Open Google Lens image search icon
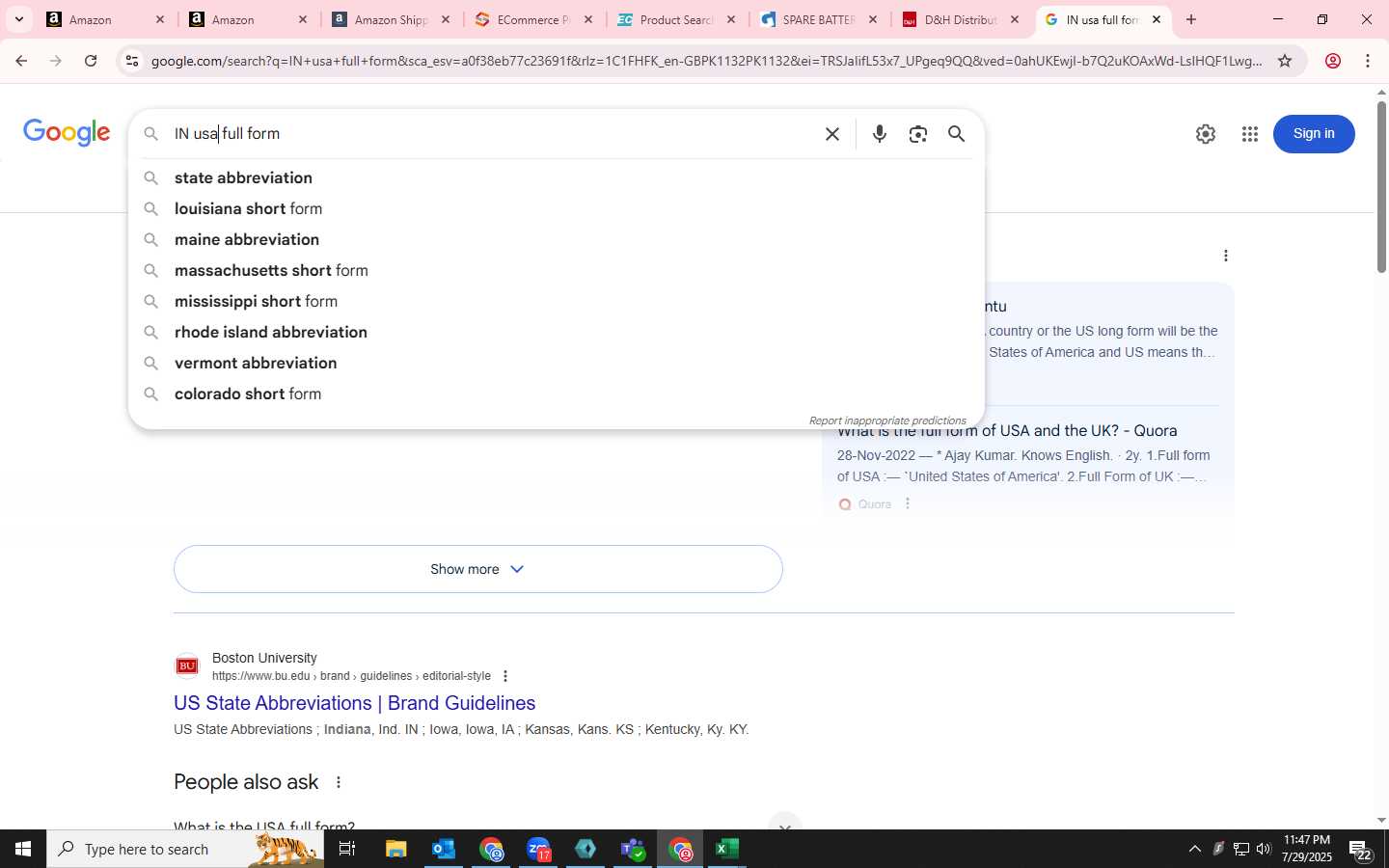 (918, 134)
